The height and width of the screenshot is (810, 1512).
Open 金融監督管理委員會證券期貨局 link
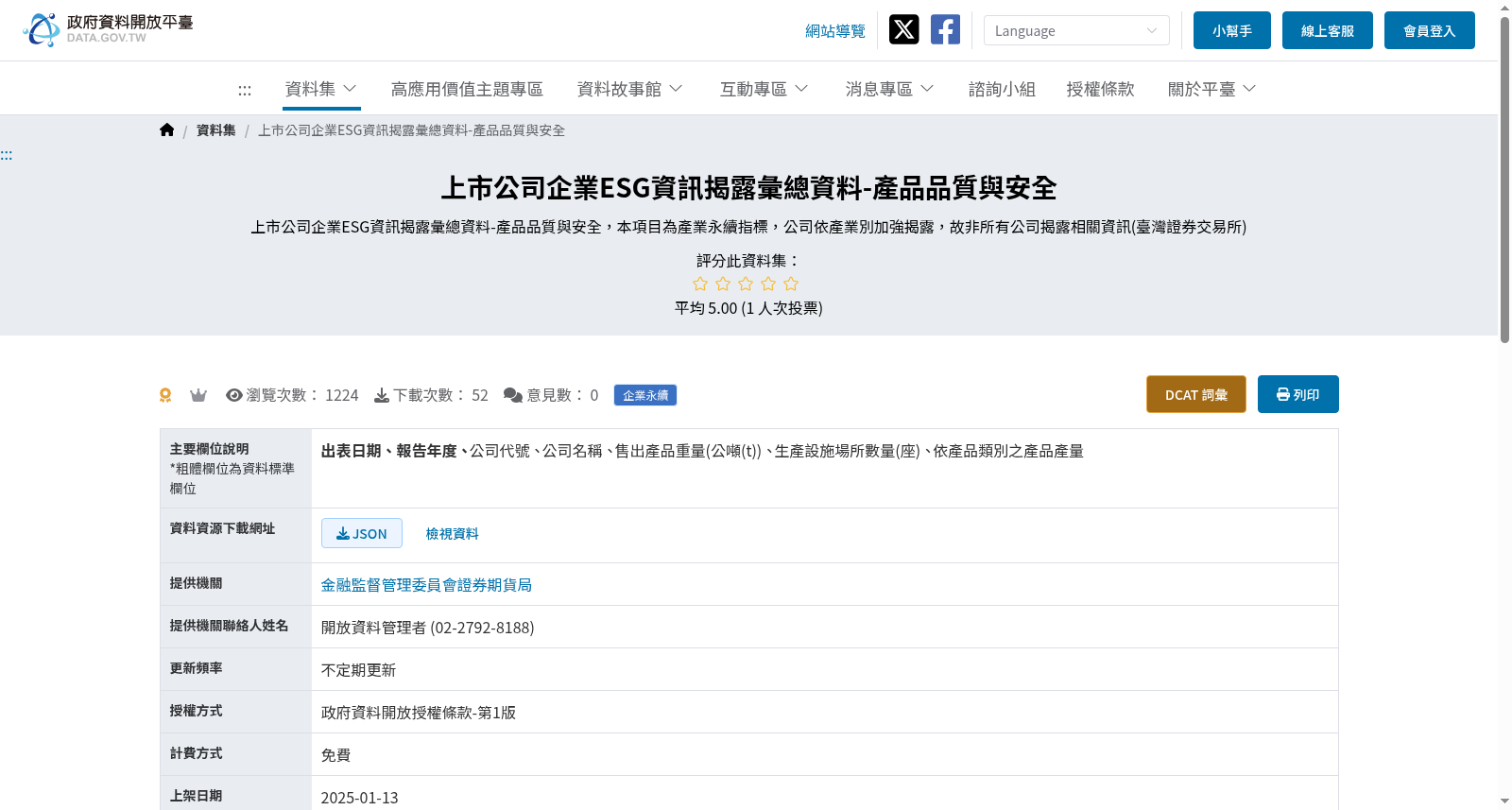(x=426, y=585)
